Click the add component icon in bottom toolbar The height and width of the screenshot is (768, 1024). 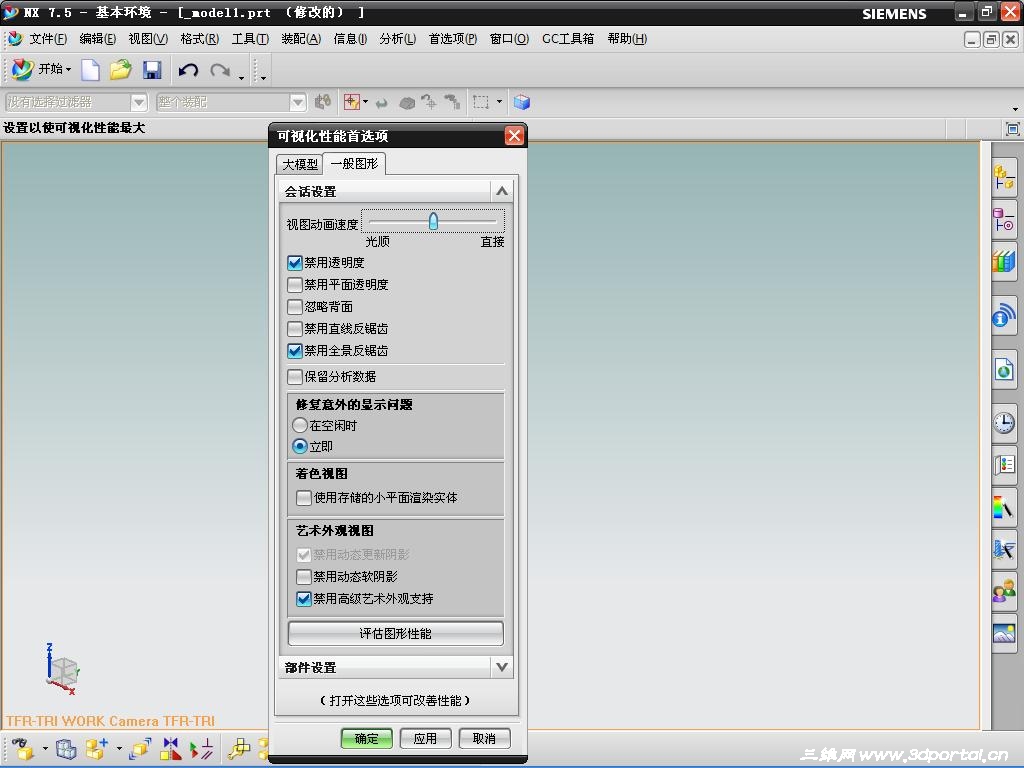(97, 749)
